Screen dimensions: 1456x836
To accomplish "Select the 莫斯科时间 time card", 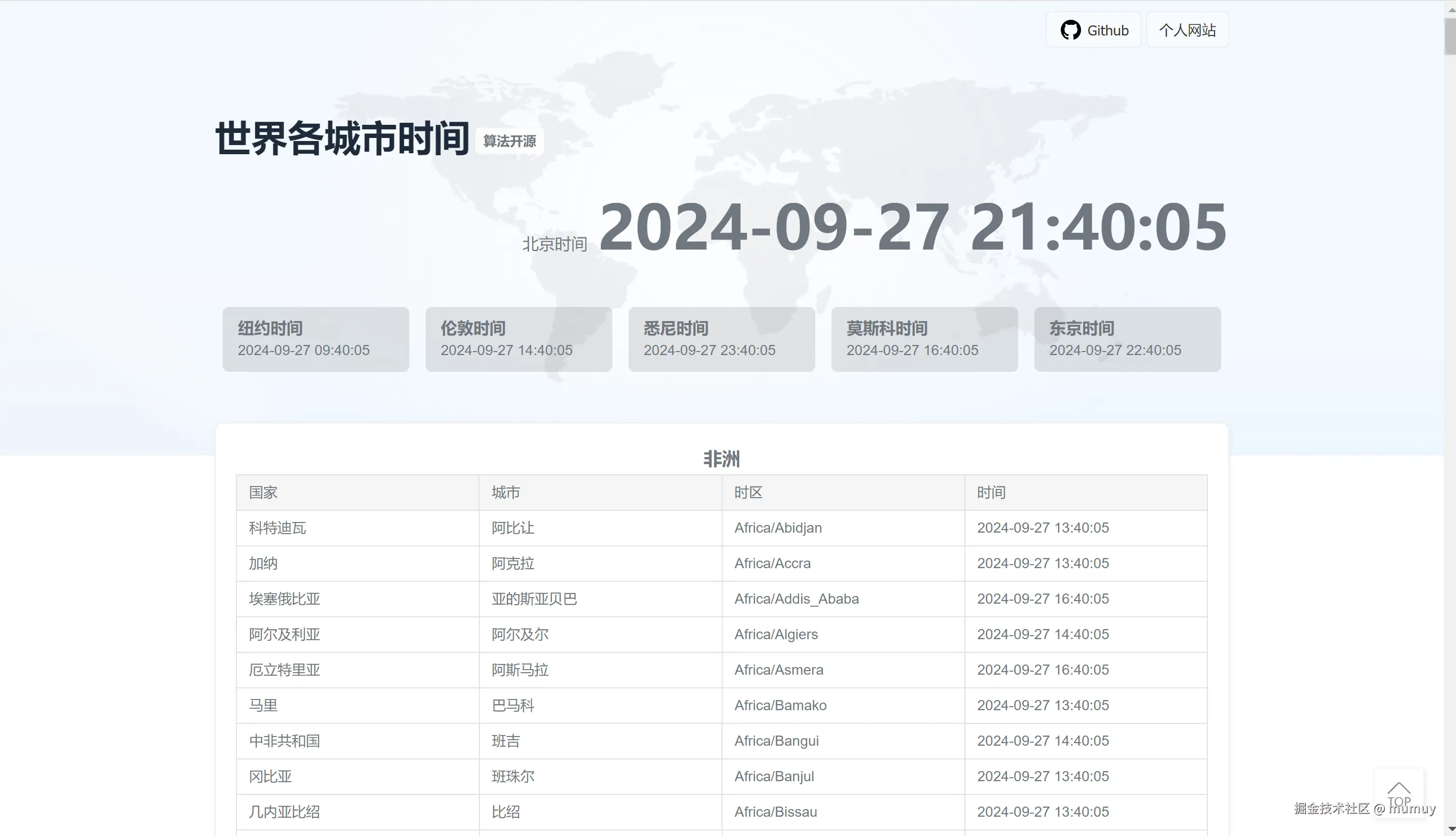I will pyautogui.click(x=924, y=339).
